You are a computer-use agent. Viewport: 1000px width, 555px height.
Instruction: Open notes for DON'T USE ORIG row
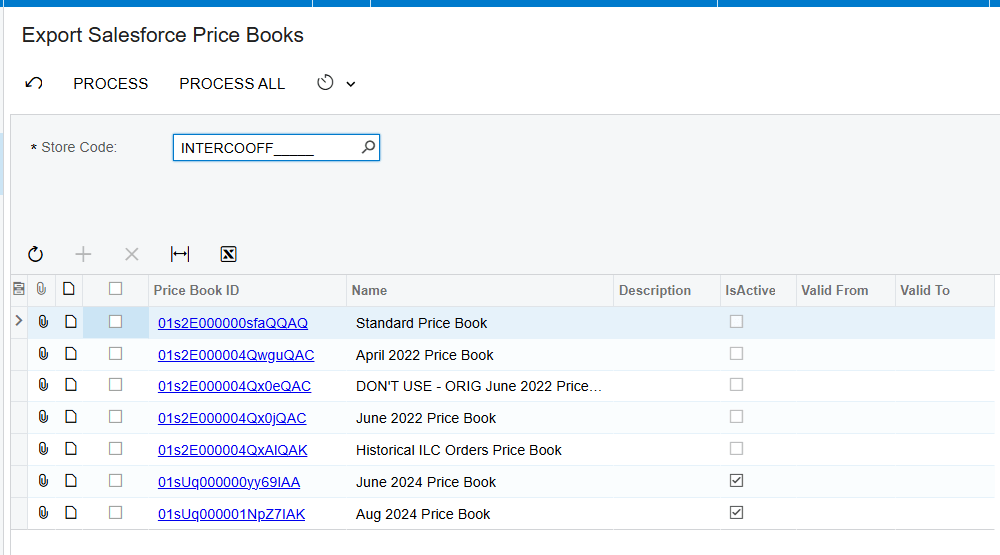point(71,385)
